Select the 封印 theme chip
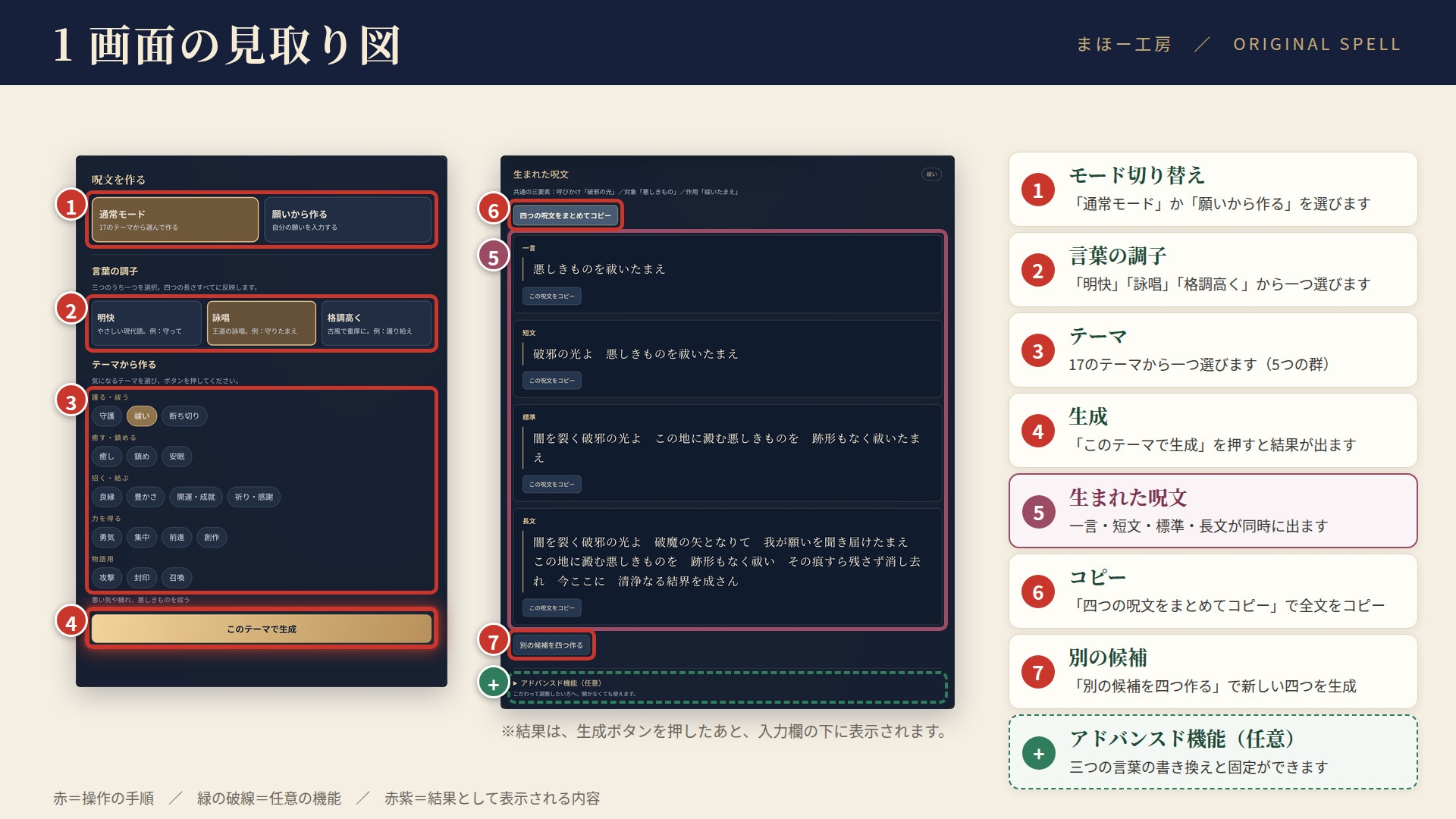Image resolution: width=1456 pixels, height=819 pixels. point(142,578)
